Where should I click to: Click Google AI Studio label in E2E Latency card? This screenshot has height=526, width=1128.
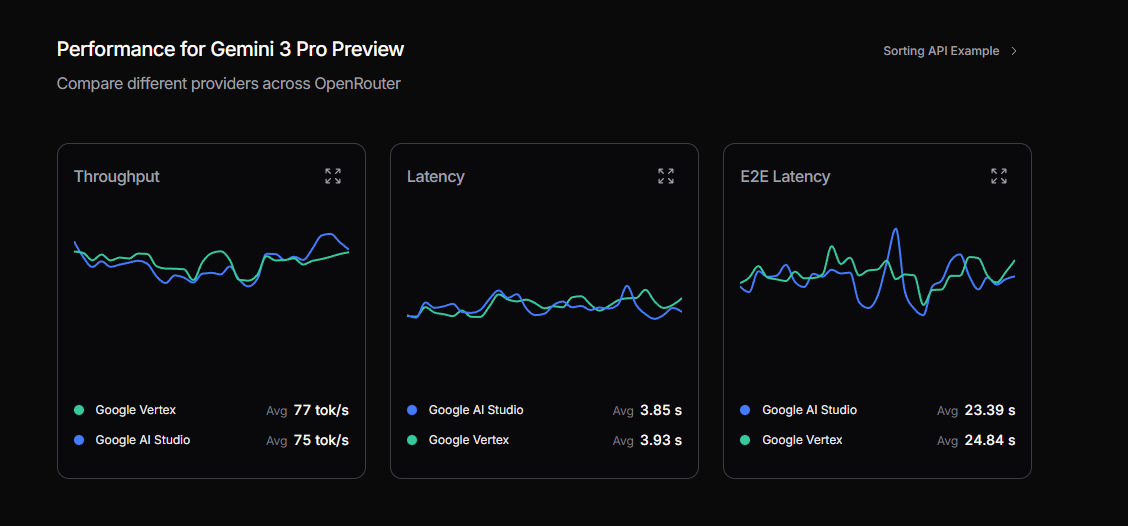[809, 410]
